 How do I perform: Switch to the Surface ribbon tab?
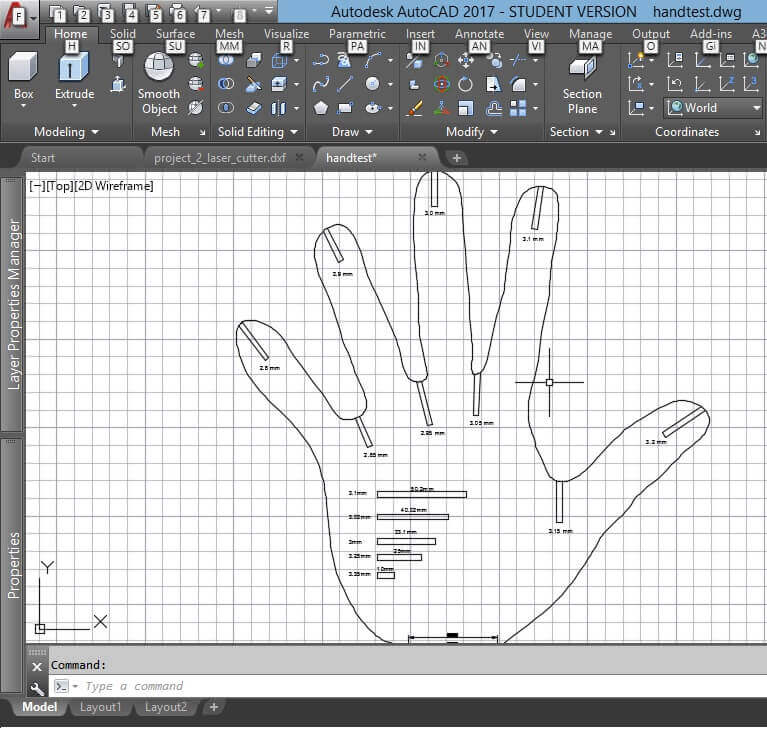175,34
